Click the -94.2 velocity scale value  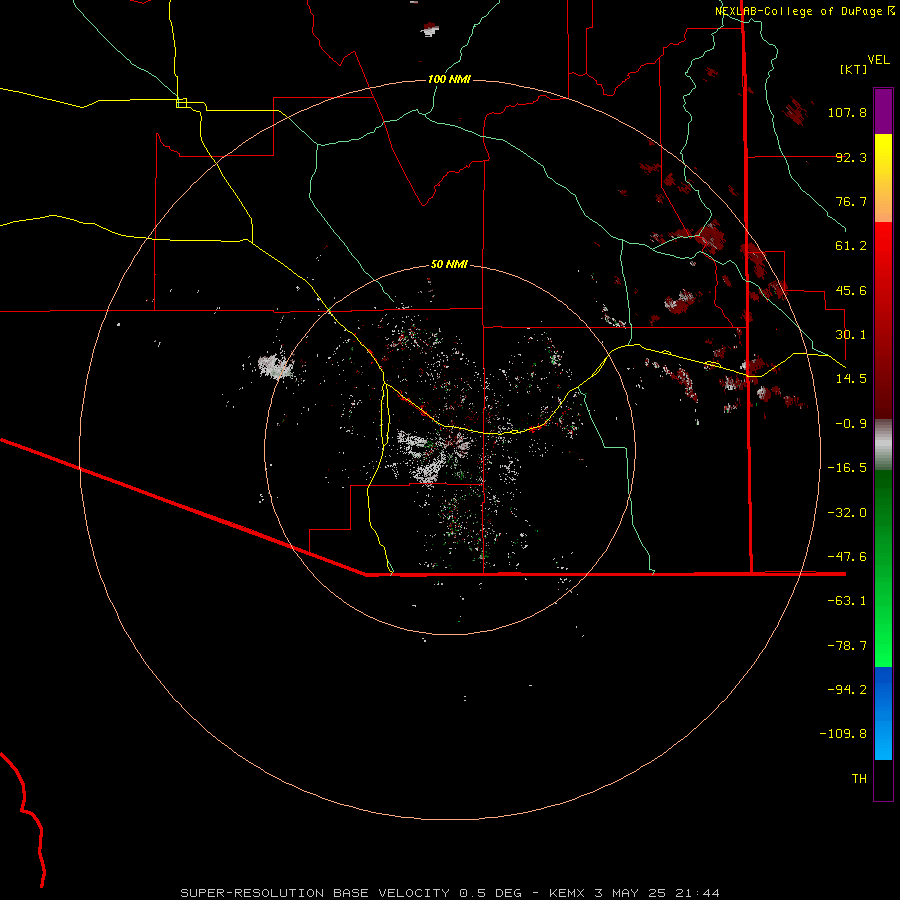[x=847, y=690]
